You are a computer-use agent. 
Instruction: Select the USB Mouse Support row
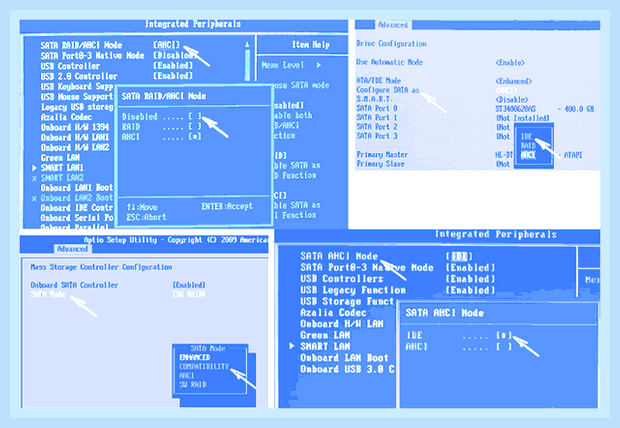pyautogui.click(x=77, y=97)
